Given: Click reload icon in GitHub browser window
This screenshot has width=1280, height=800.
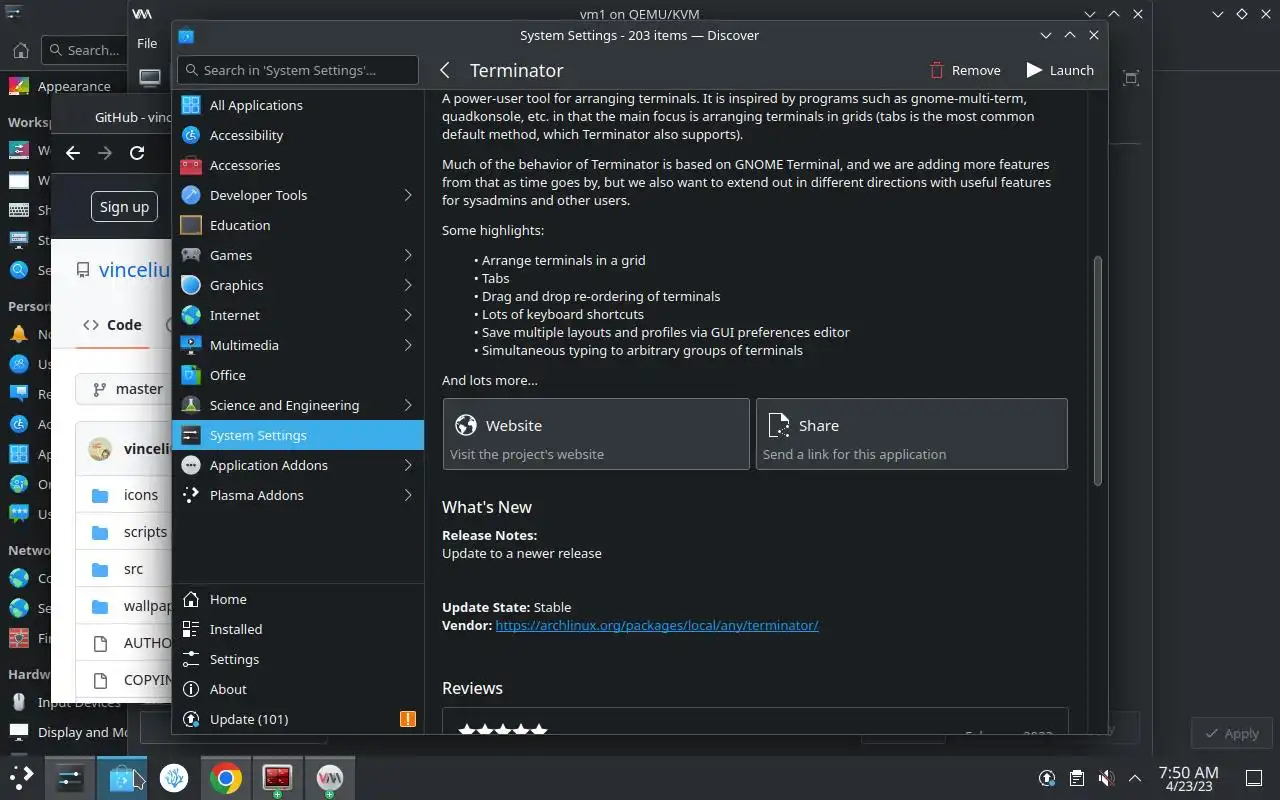Looking at the screenshot, I should [x=137, y=153].
